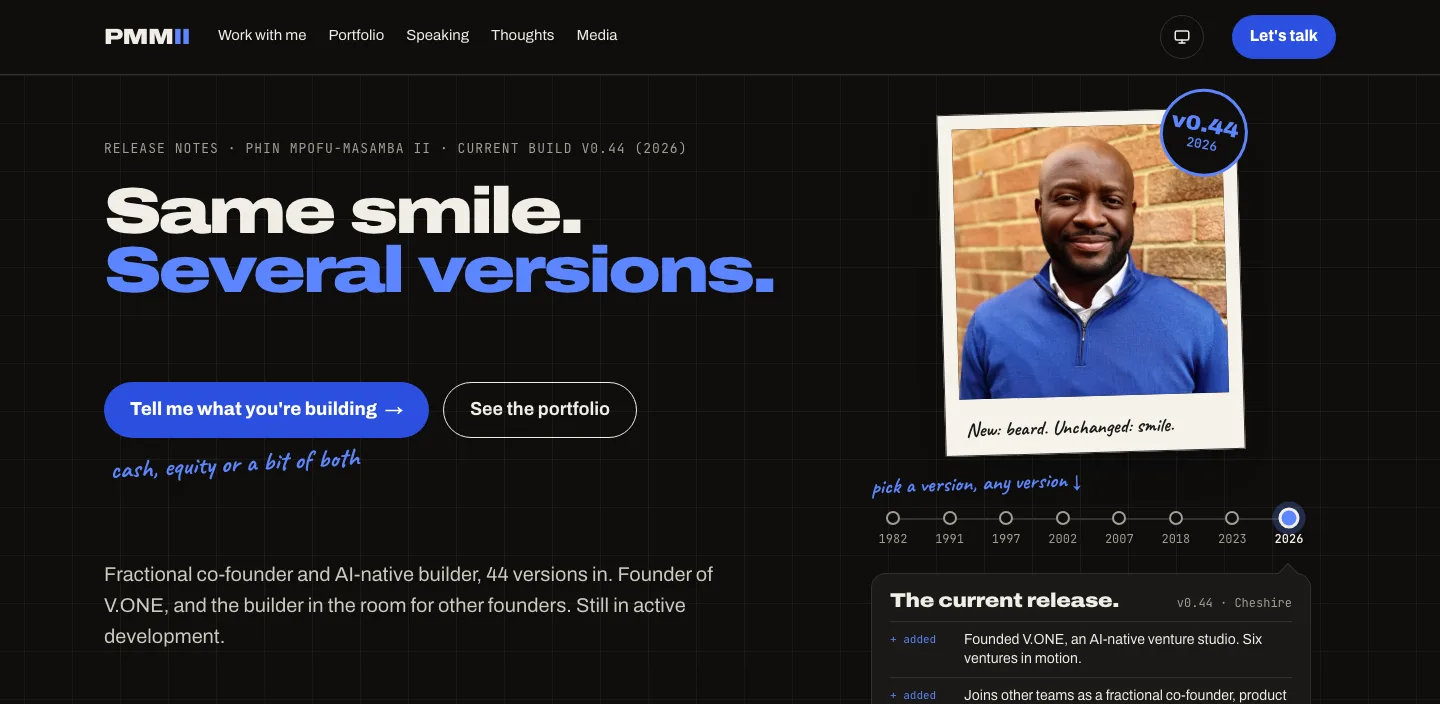The height and width of the screenshot is (704, 1440).
Task: Select the 1991 version dot
Action: 950,518
